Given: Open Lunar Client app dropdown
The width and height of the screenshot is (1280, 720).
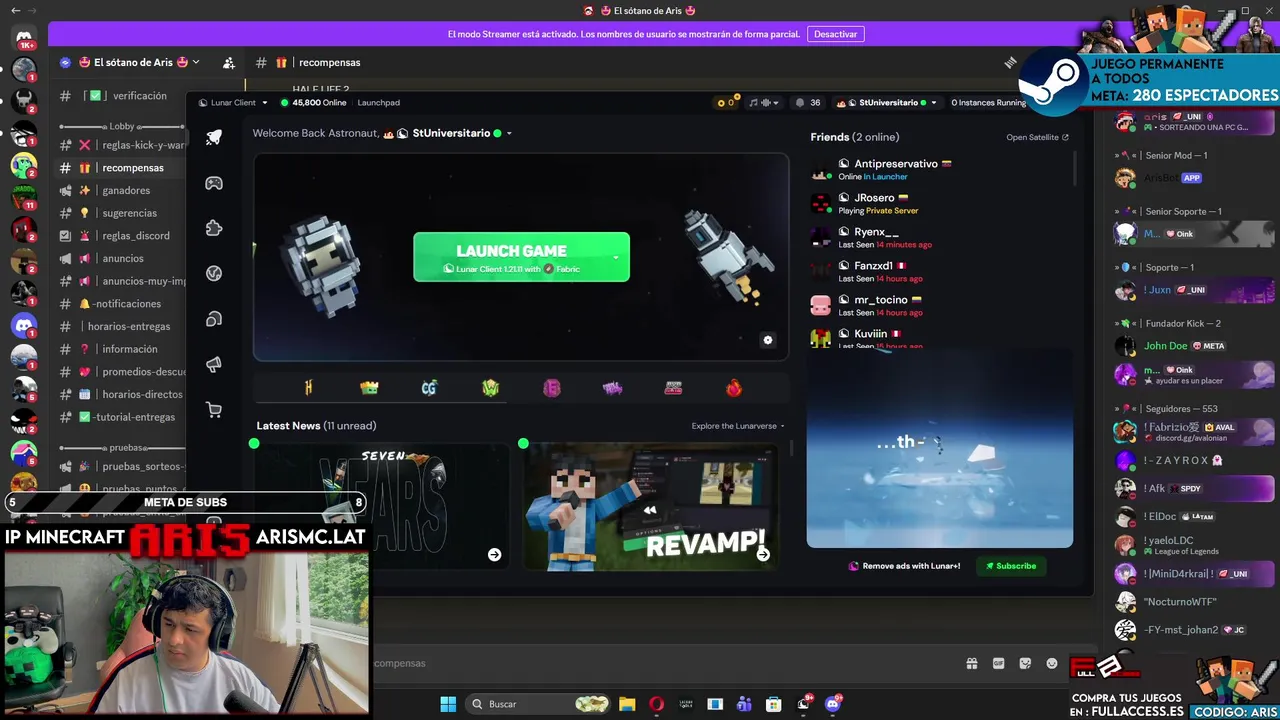Looking at the screenshot, I should (233, 102).
